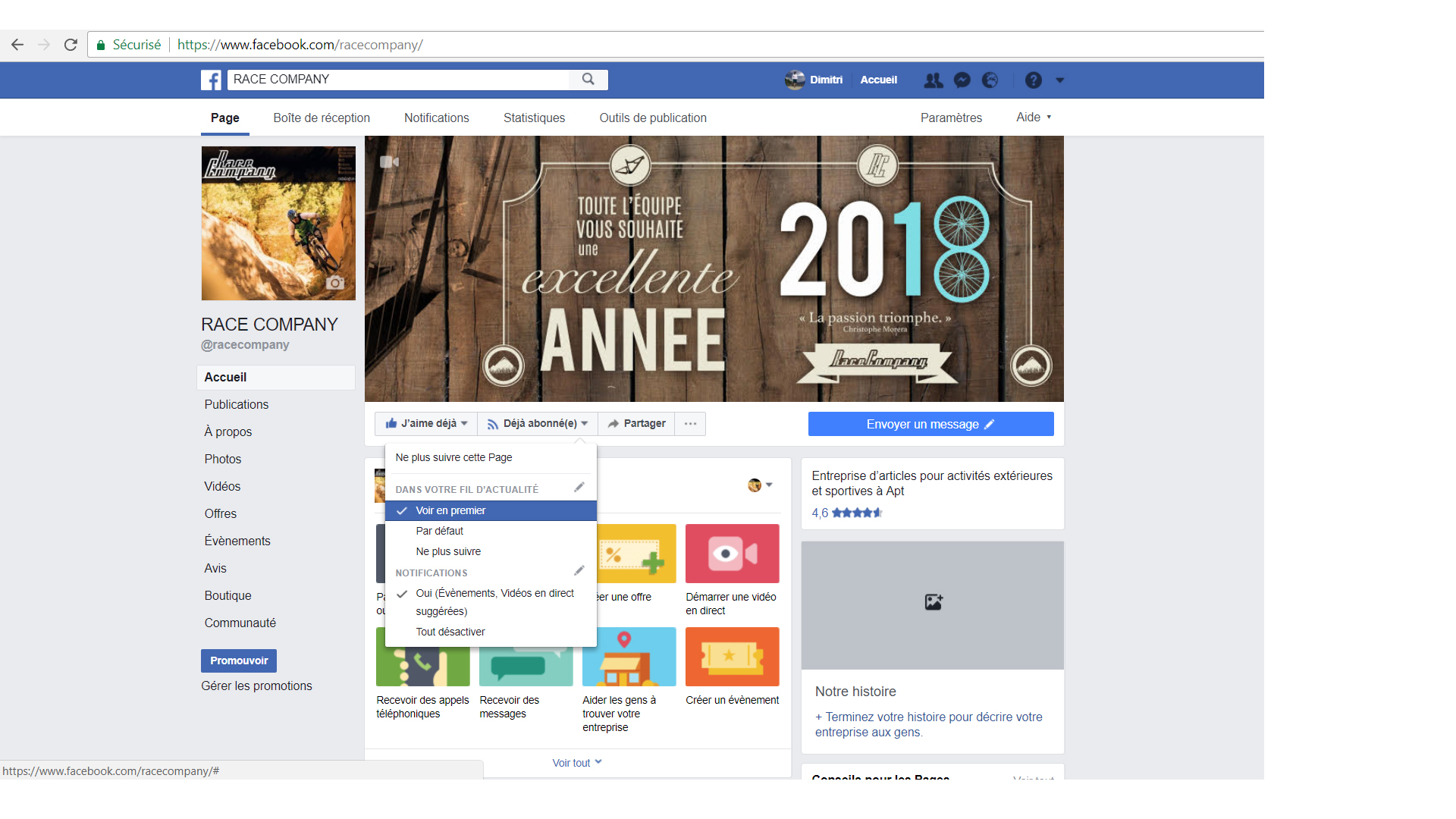Go back using browser back arrow
This screenshot has width=1456, height=819.
(x=17, y=45)
